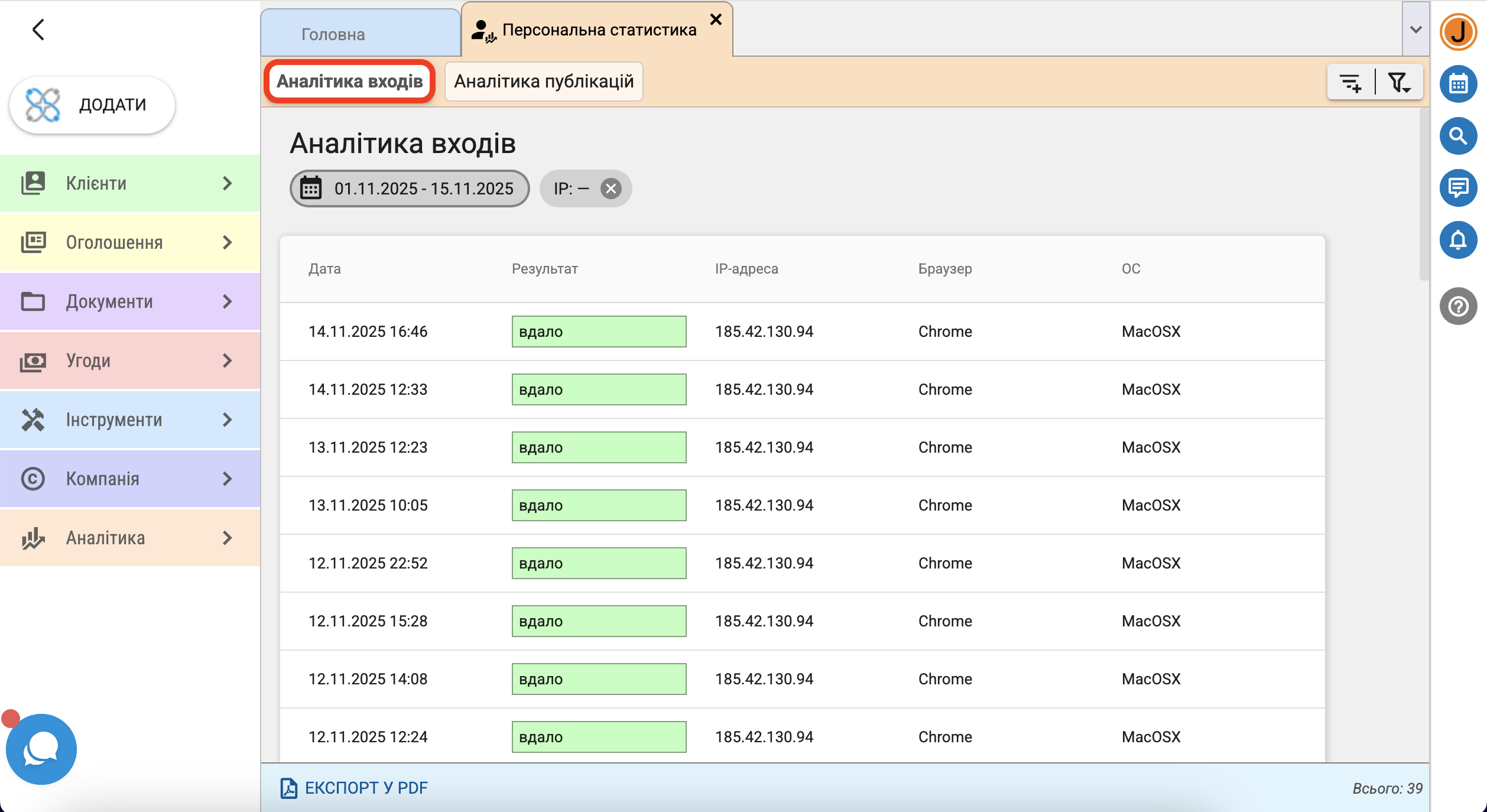Open the search magnifier icon
The height and width of the screenshot is (812, 1487).
click(1458, 136)
